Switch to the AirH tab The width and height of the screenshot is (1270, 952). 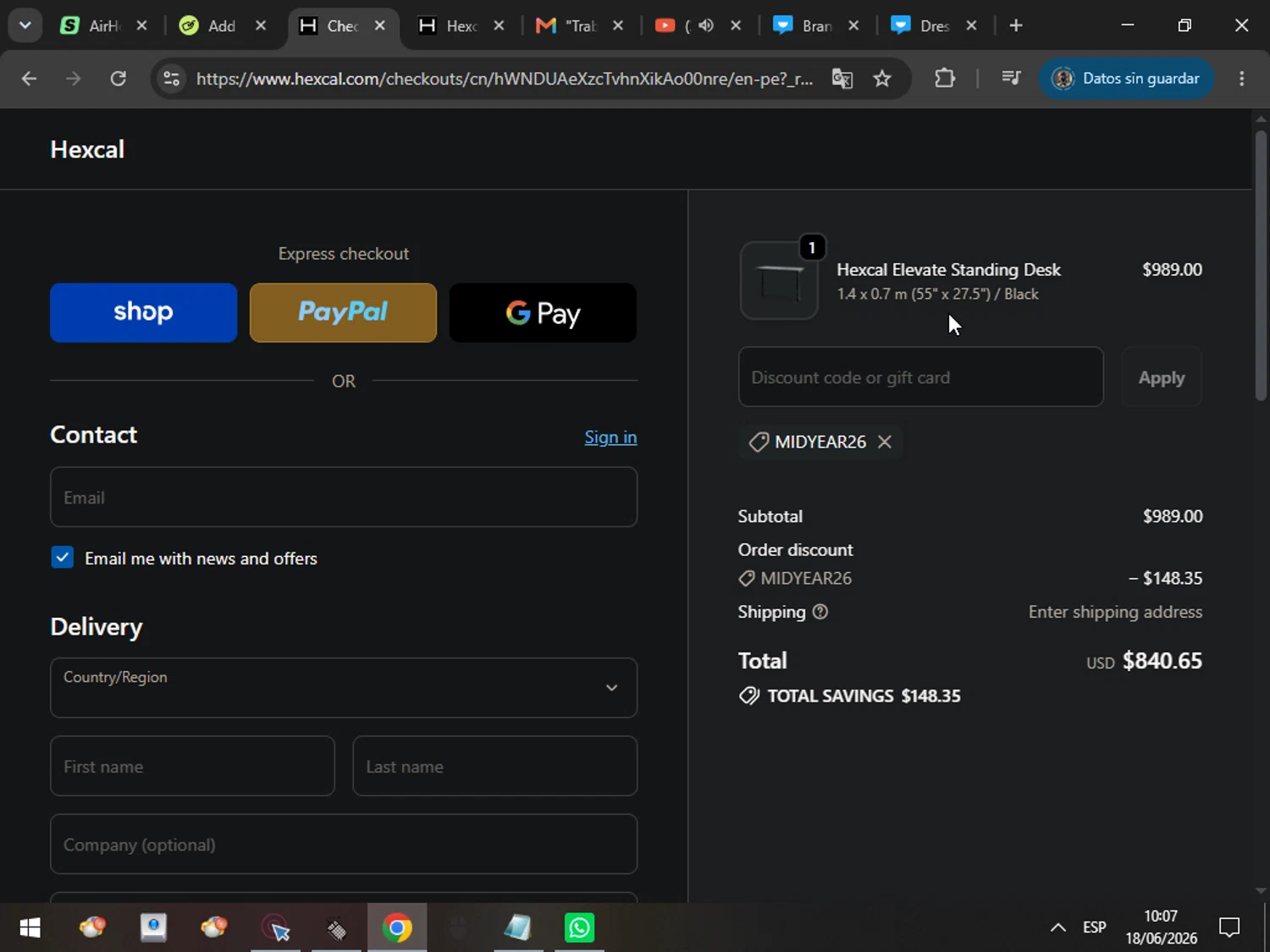click(x=91, y=26)
